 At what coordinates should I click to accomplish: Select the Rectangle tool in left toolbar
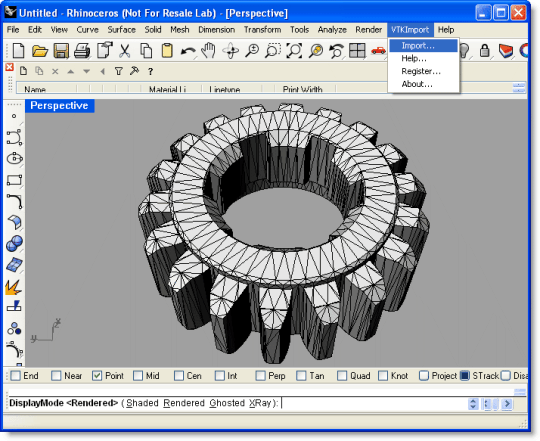(14, 180)
